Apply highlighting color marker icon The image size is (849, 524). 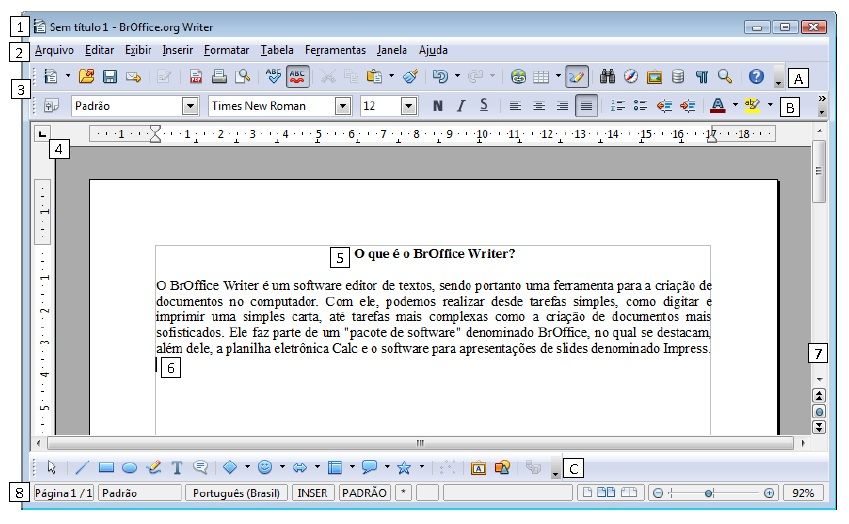coord(752,105)
